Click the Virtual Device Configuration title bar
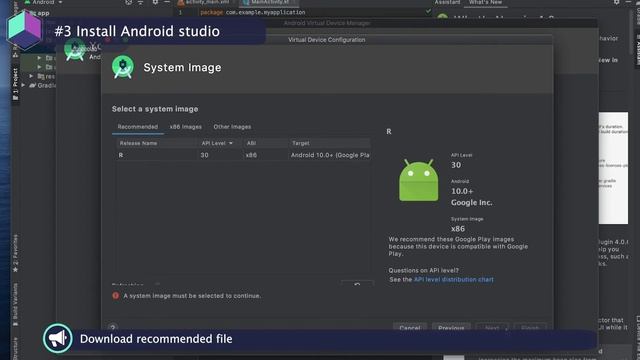This screenshot has width=640, height=360. 327,40
